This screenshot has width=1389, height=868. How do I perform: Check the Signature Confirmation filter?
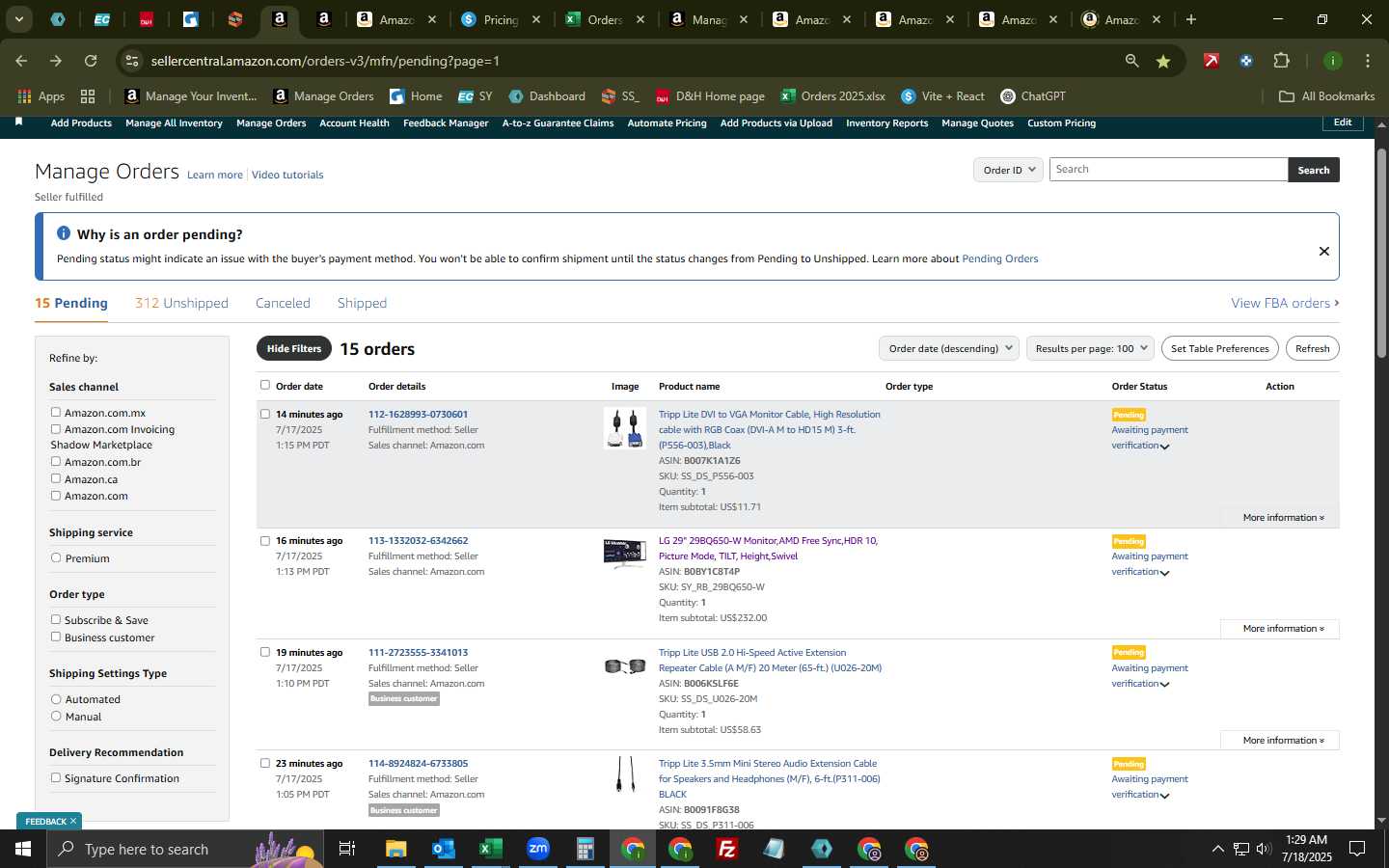pos(56,777)
